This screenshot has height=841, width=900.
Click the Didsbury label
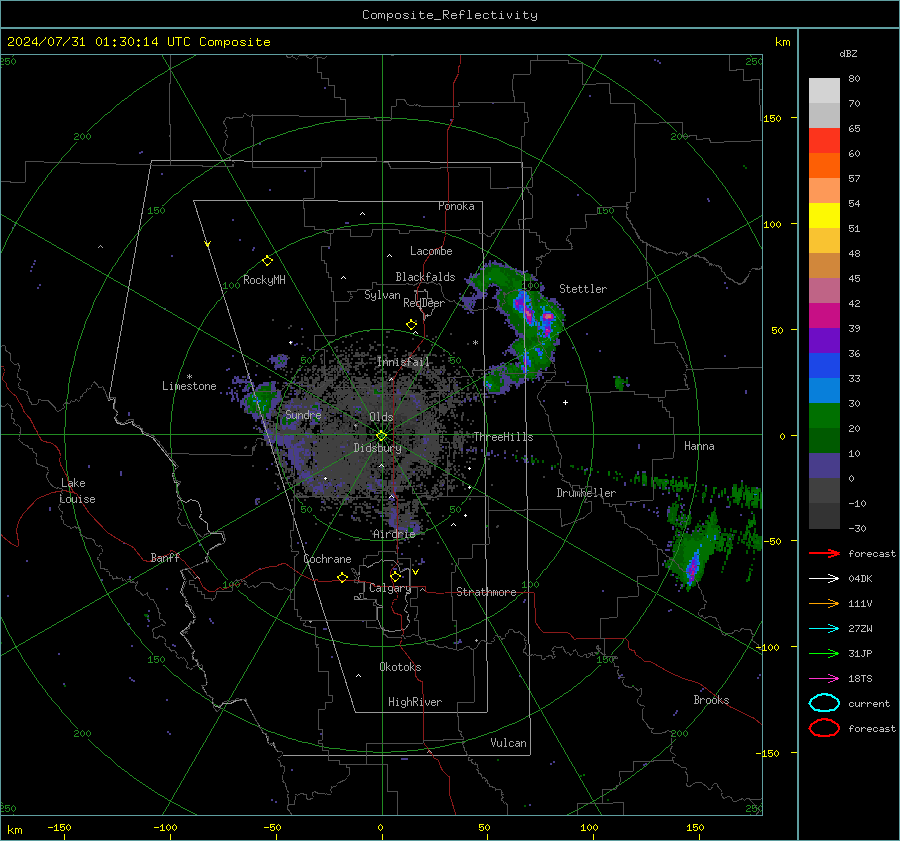[377, 448]
